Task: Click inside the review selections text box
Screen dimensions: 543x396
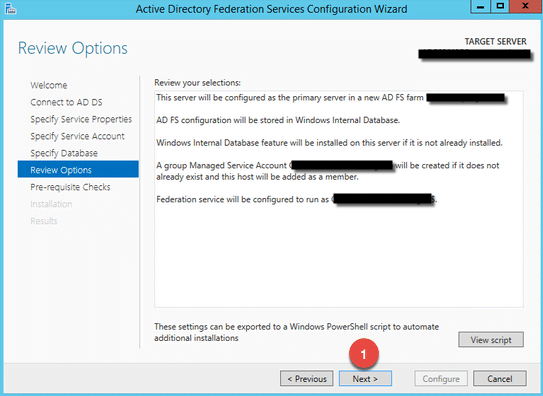Action: [339, 199]
